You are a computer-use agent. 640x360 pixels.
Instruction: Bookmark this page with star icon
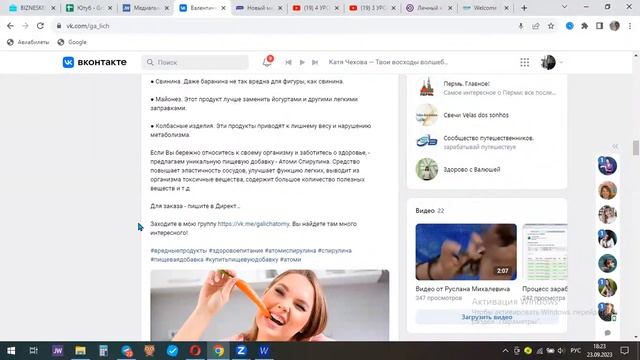pos(551,26)
